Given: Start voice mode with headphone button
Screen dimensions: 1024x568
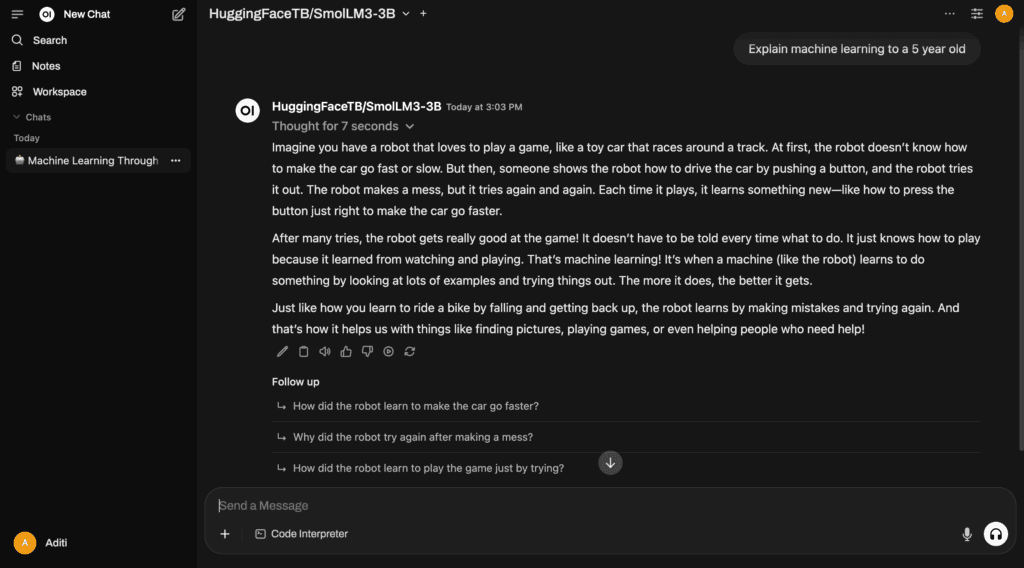Looking at the screenshot, I should (x=995, y=534).
